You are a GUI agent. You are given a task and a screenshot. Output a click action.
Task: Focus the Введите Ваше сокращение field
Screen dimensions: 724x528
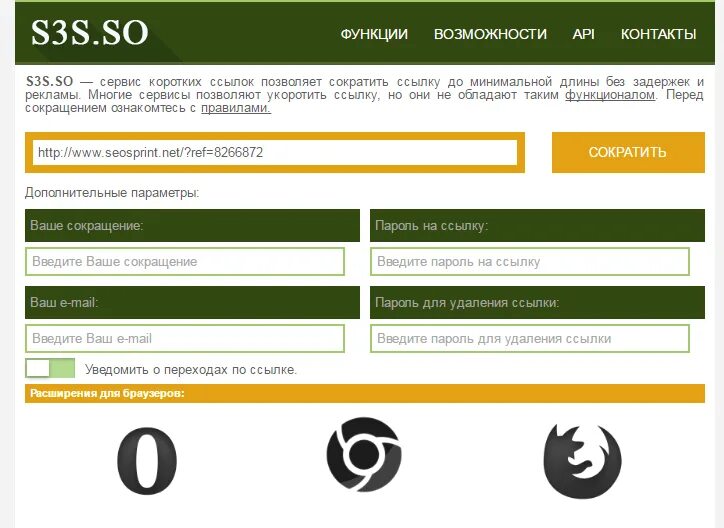185,262
